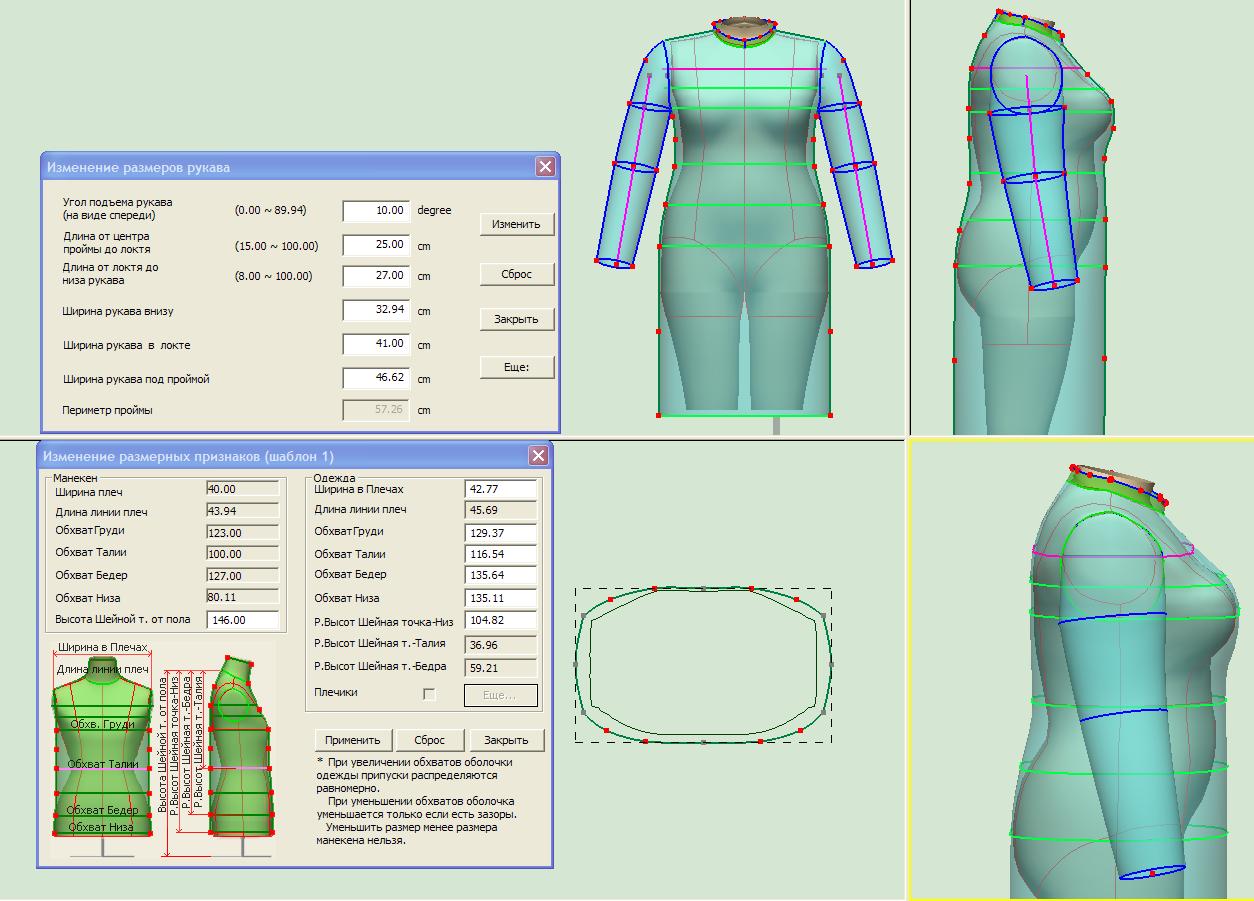The width and height of the screenshot is (1254, 901).
Task: Open the Еще: options in sleeve dialog
Action: click(x=516, y=367)
